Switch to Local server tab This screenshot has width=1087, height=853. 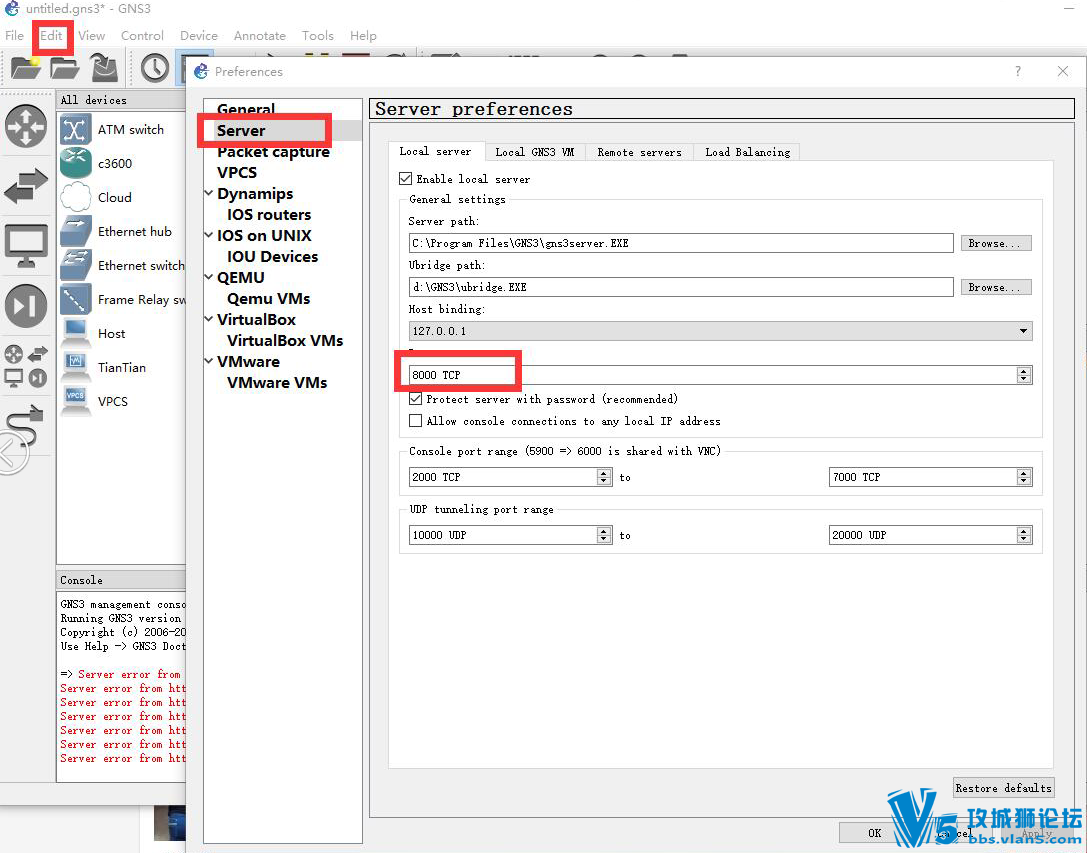point(435,151)
